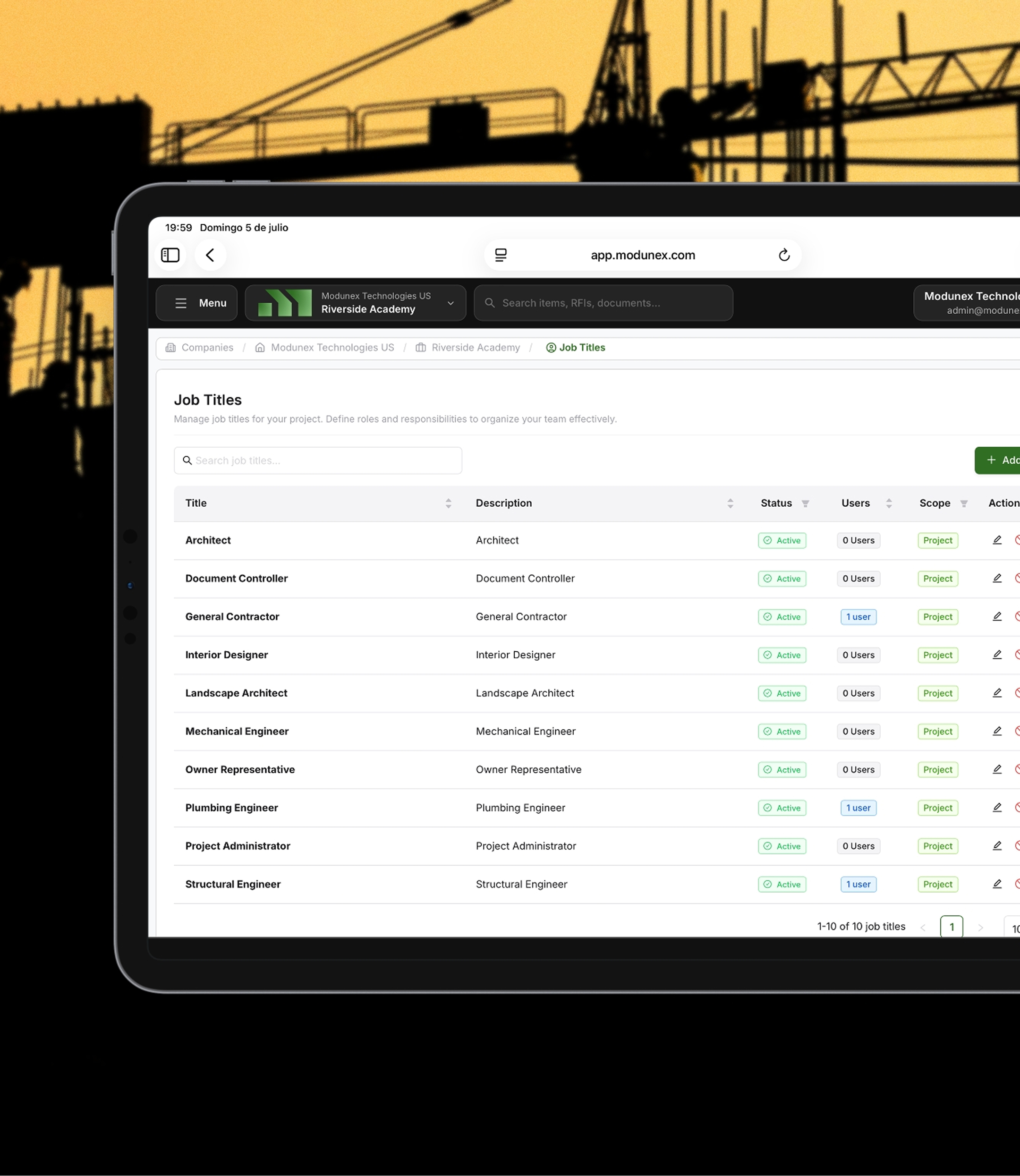Edit the Owner Representative job title

click(997, 769)
